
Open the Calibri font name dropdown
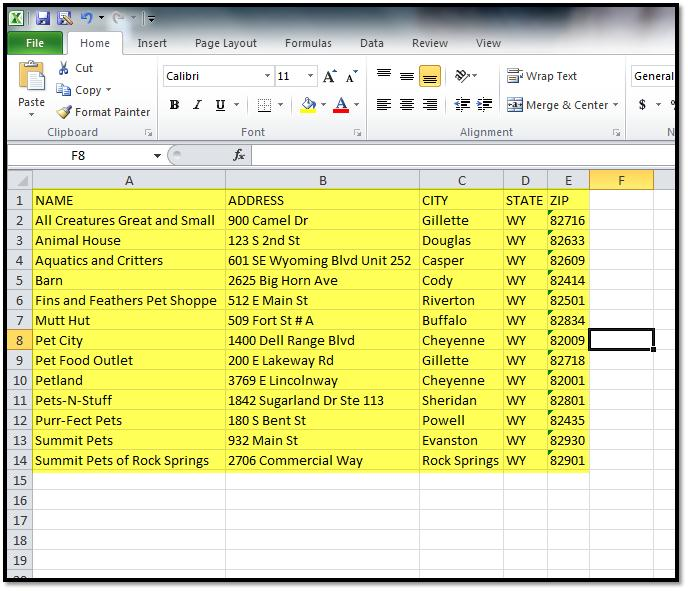click(x=267, y=76)
